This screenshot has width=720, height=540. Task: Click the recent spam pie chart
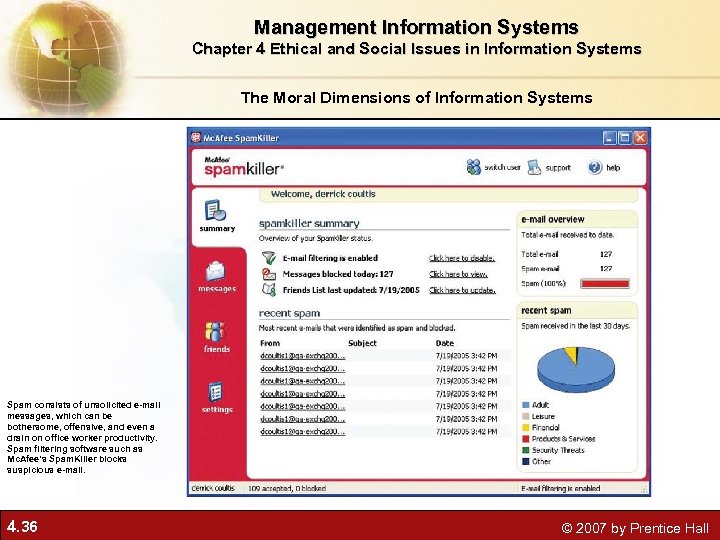click(x=576, y=369)
